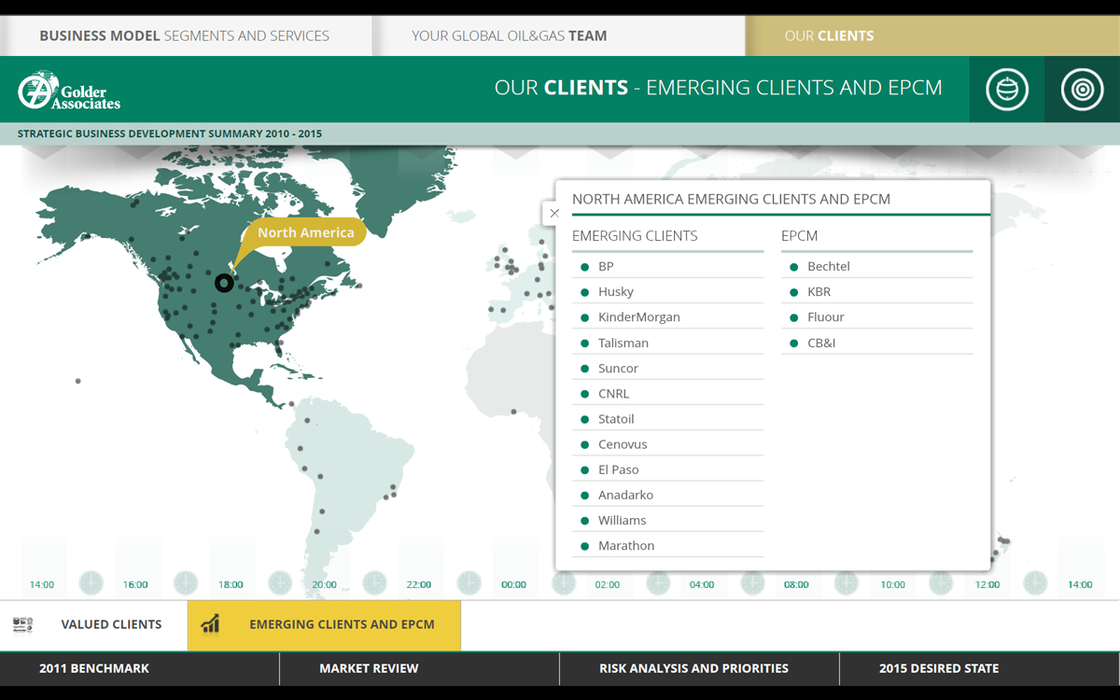Open Risk Analysis and Priorities
Viewport: 1120px width, 700px height.
click(x=693, y=668)
